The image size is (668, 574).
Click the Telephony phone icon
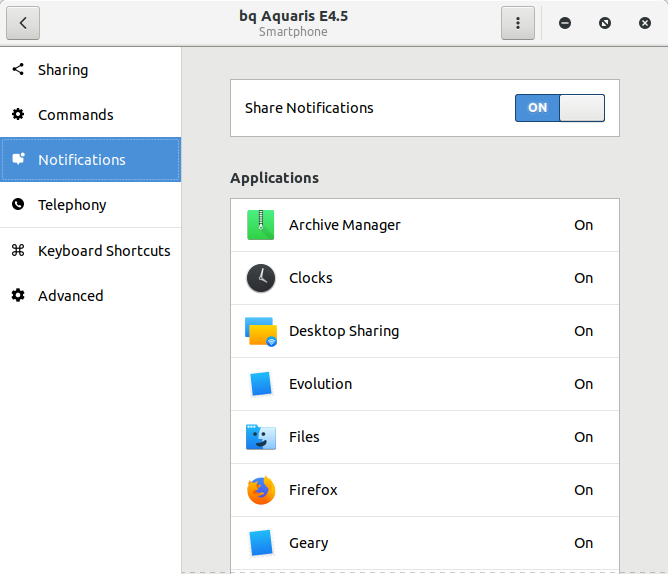pyautogui.click(x=18, y=205)
